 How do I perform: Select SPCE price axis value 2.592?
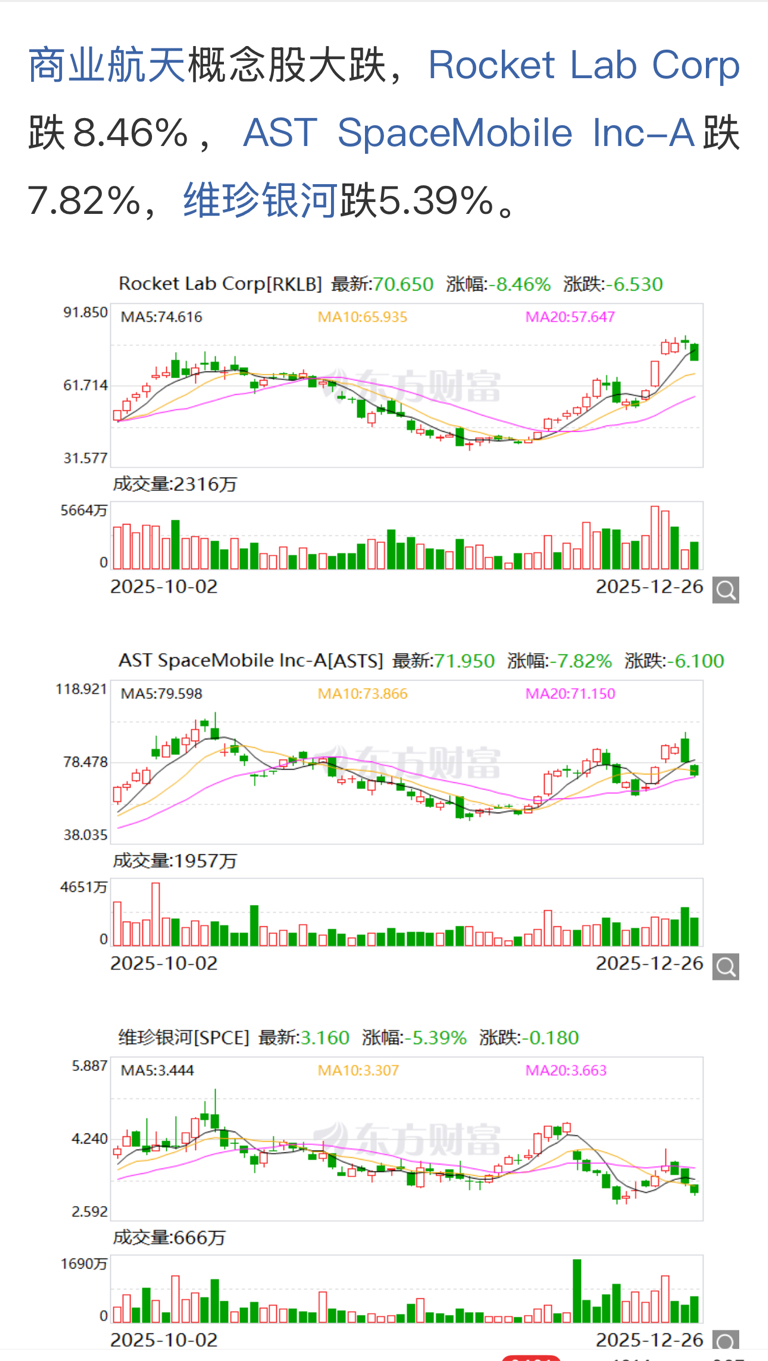point(89,1211)
